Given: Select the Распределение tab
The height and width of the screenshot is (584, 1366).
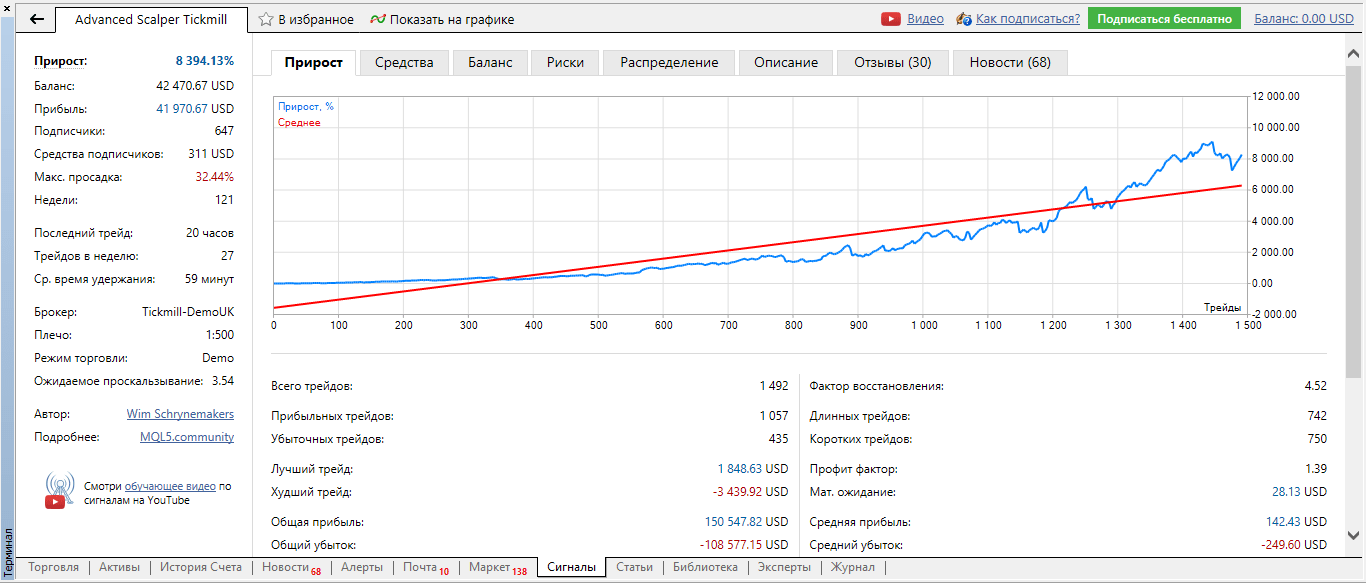Looking at the screenshot, I should click(669, 62).
